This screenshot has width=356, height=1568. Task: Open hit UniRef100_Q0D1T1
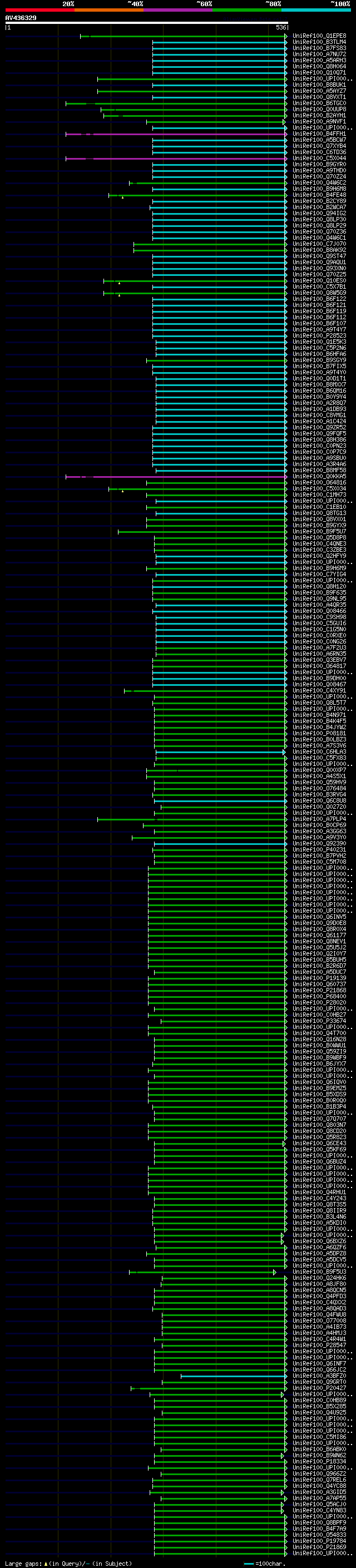(319, 379)
